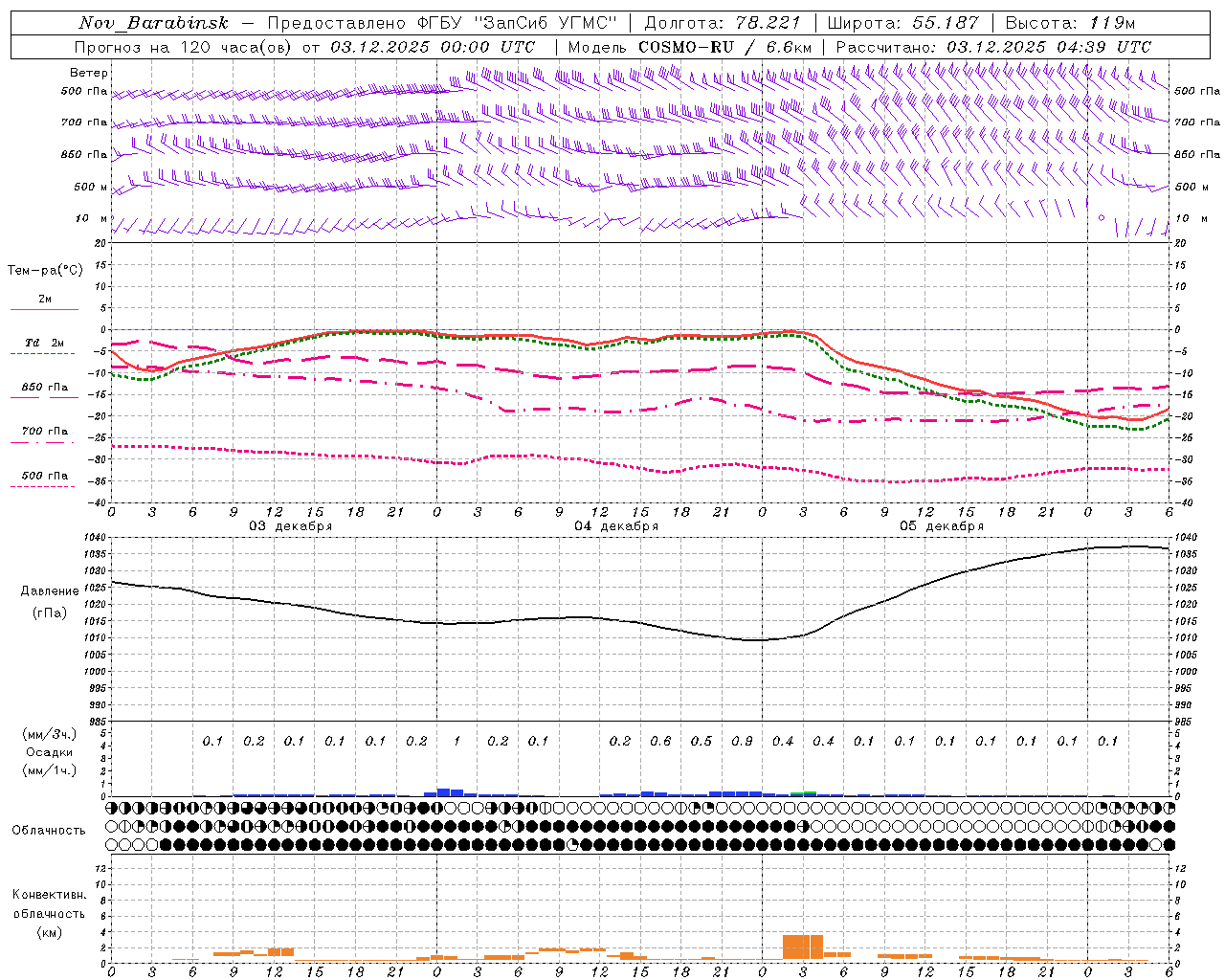Click the Td 2м dew point legend entry
This screenshot has height=980, width=1225.
click(44, 343)
